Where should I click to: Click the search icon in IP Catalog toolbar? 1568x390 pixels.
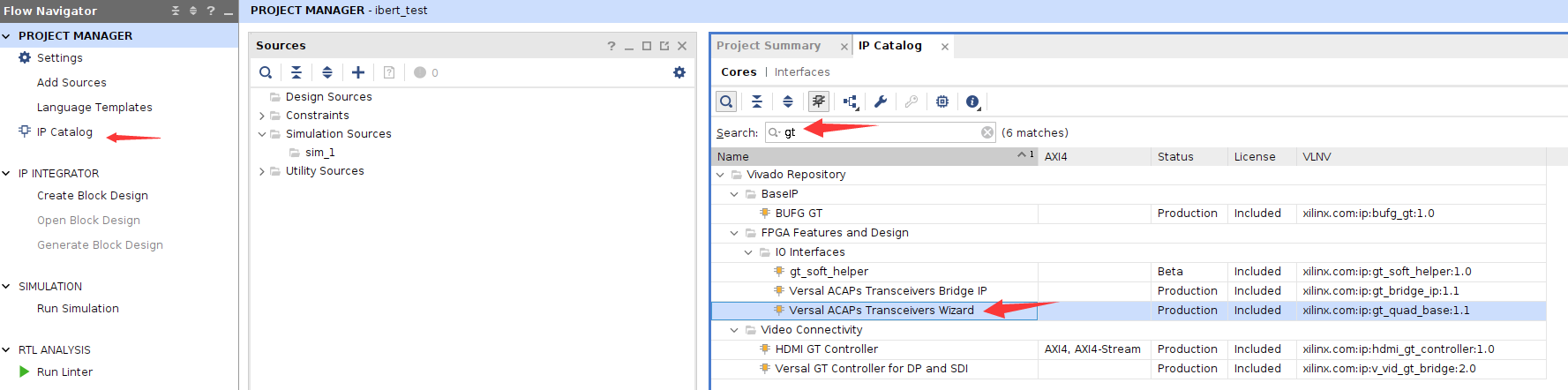(726, 101)
